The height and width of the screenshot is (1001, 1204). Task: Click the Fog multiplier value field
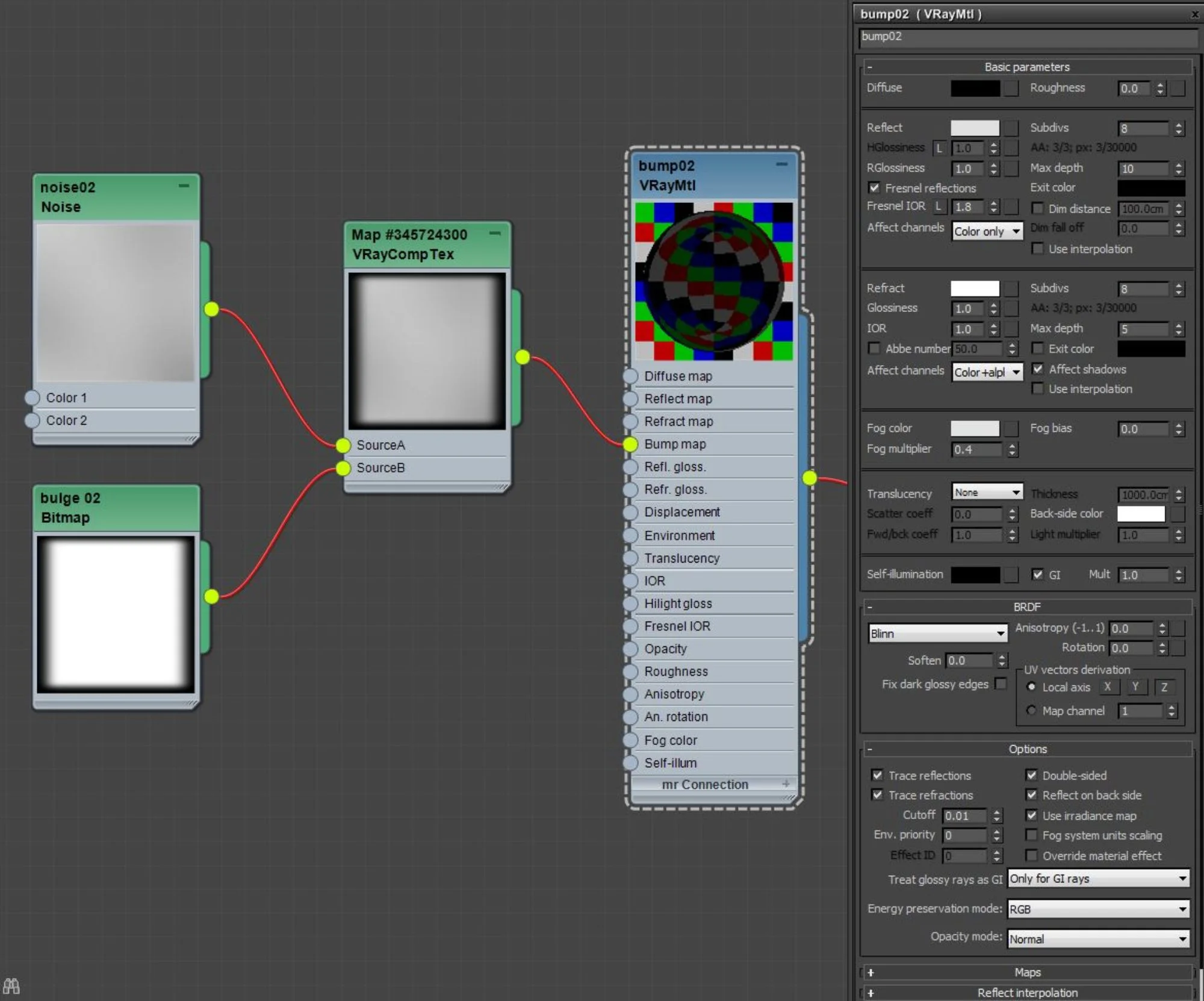975,449
